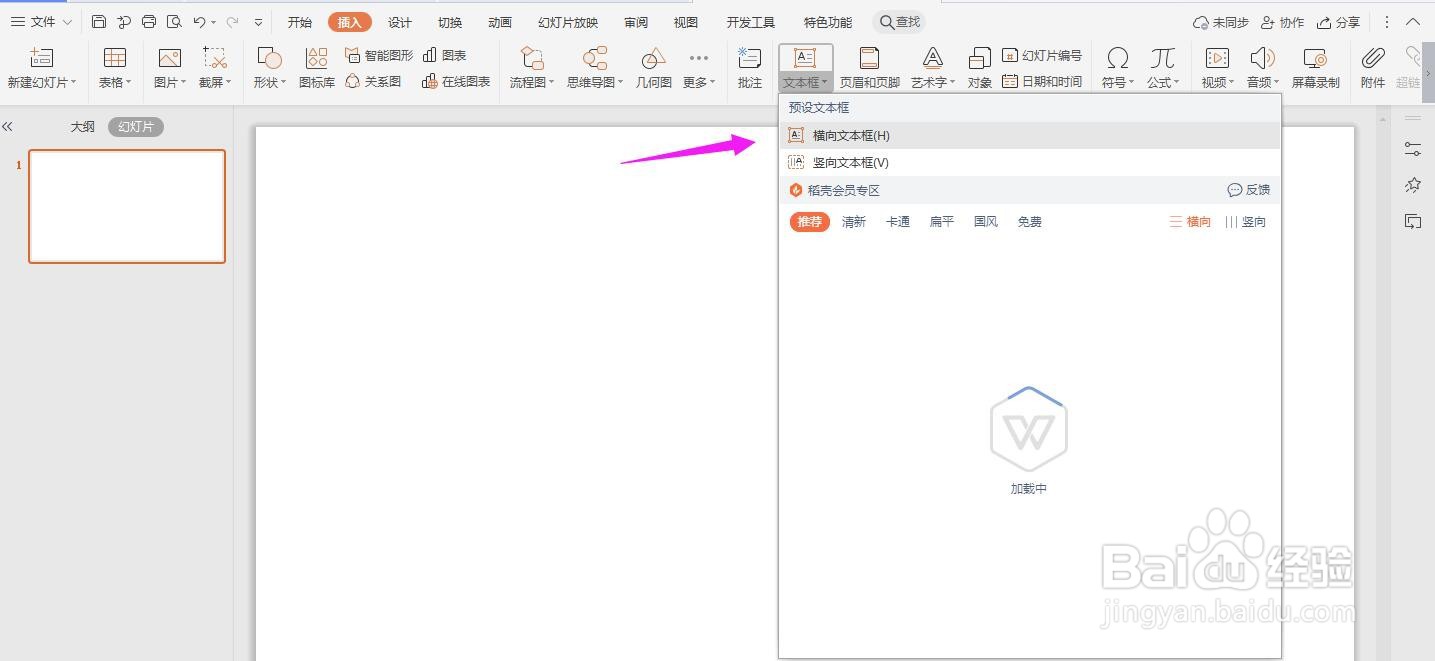Click the undo icon

pyautogui.click(x=200, y=22)
